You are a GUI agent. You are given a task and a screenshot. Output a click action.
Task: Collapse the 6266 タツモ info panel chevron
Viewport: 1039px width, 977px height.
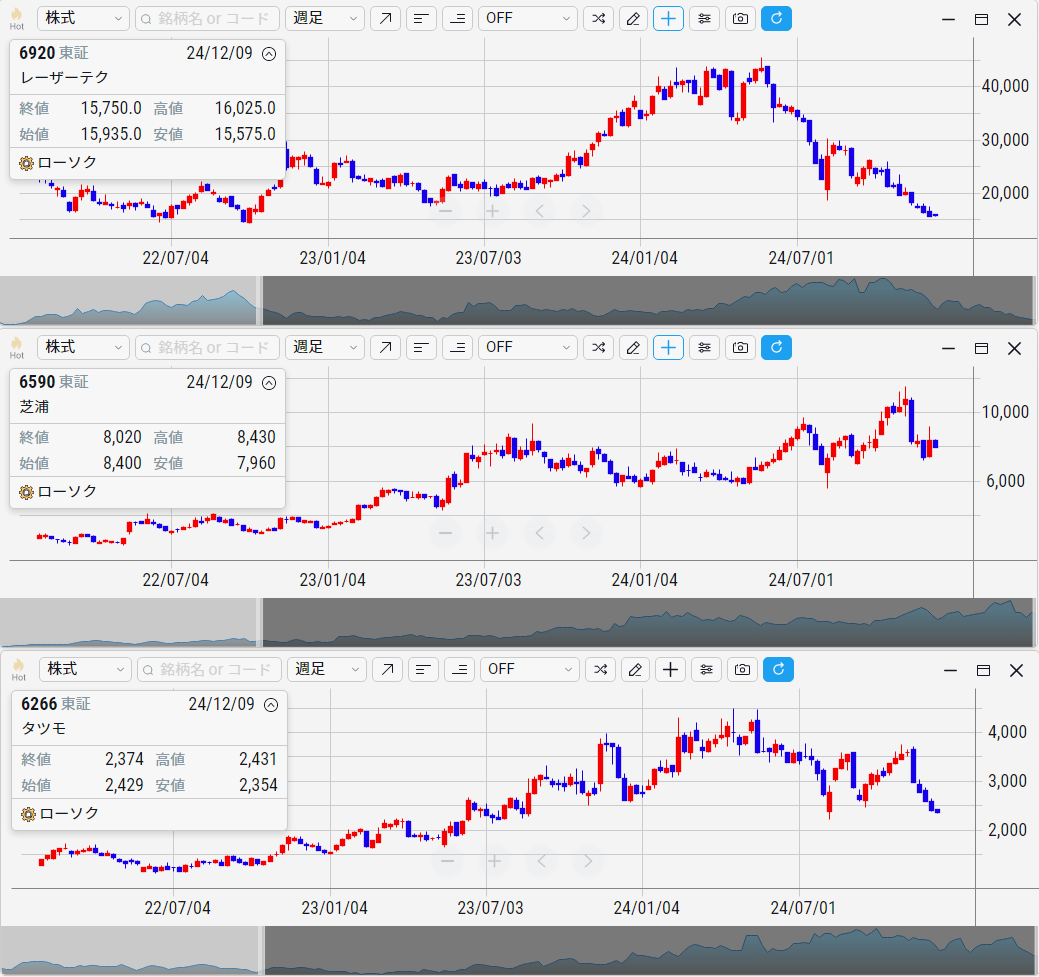point(271,705)
